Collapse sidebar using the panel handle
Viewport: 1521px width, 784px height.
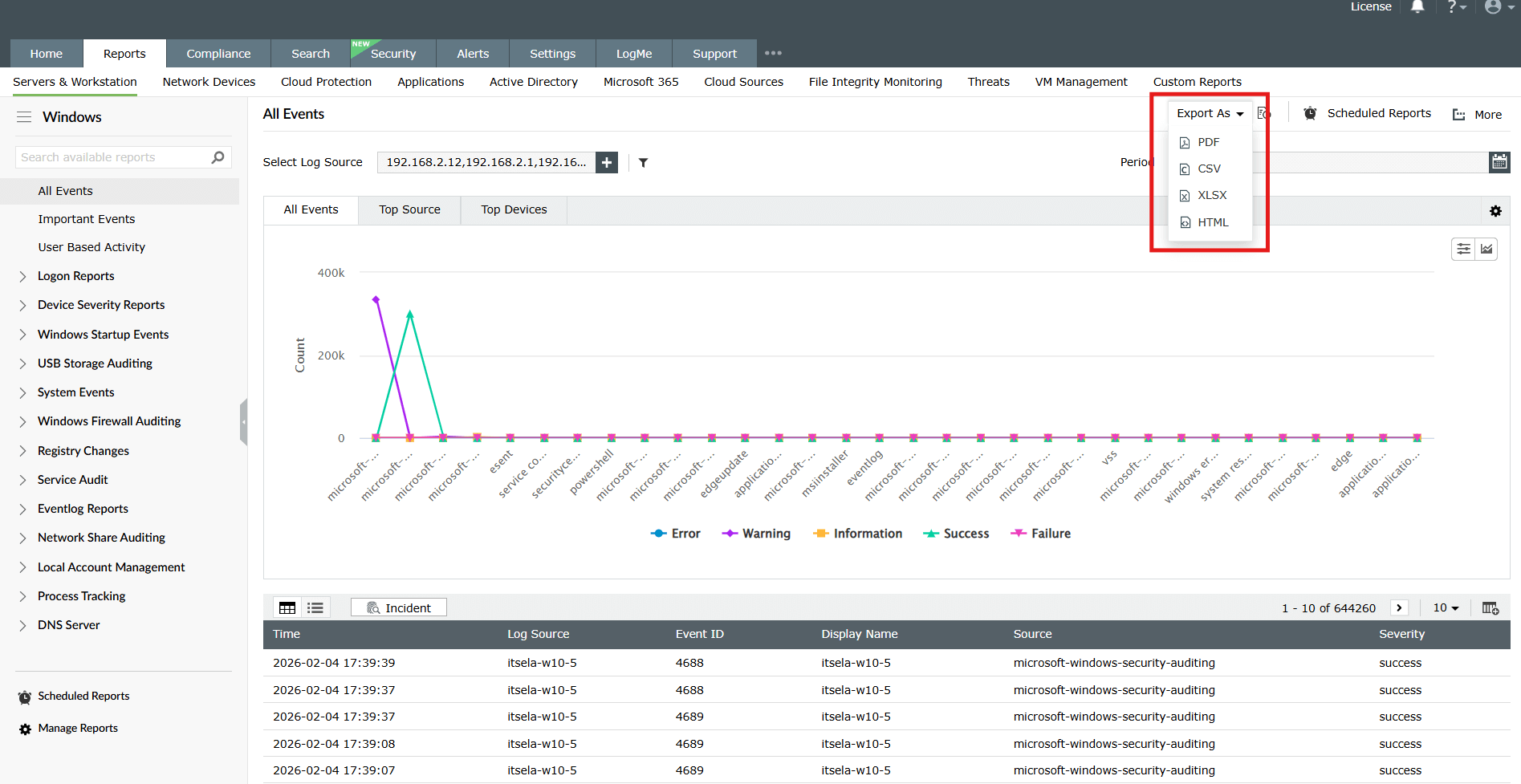tap(243, 421)
